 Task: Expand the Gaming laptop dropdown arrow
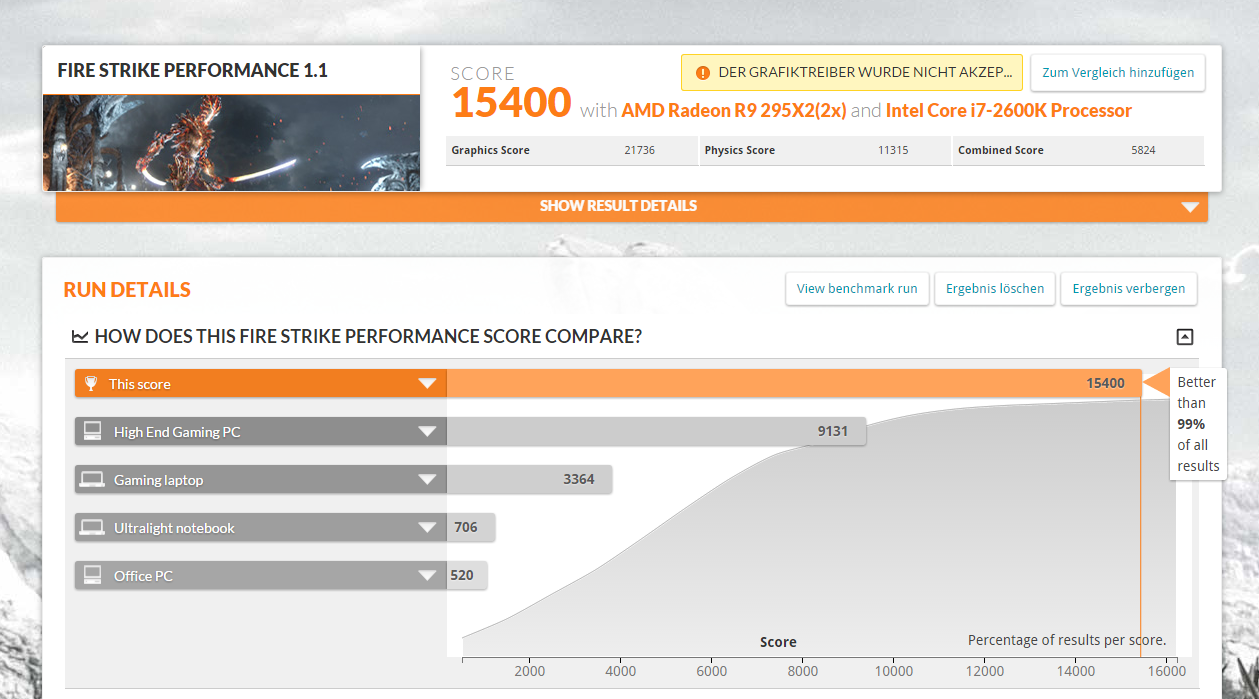[x=427, y=480]
